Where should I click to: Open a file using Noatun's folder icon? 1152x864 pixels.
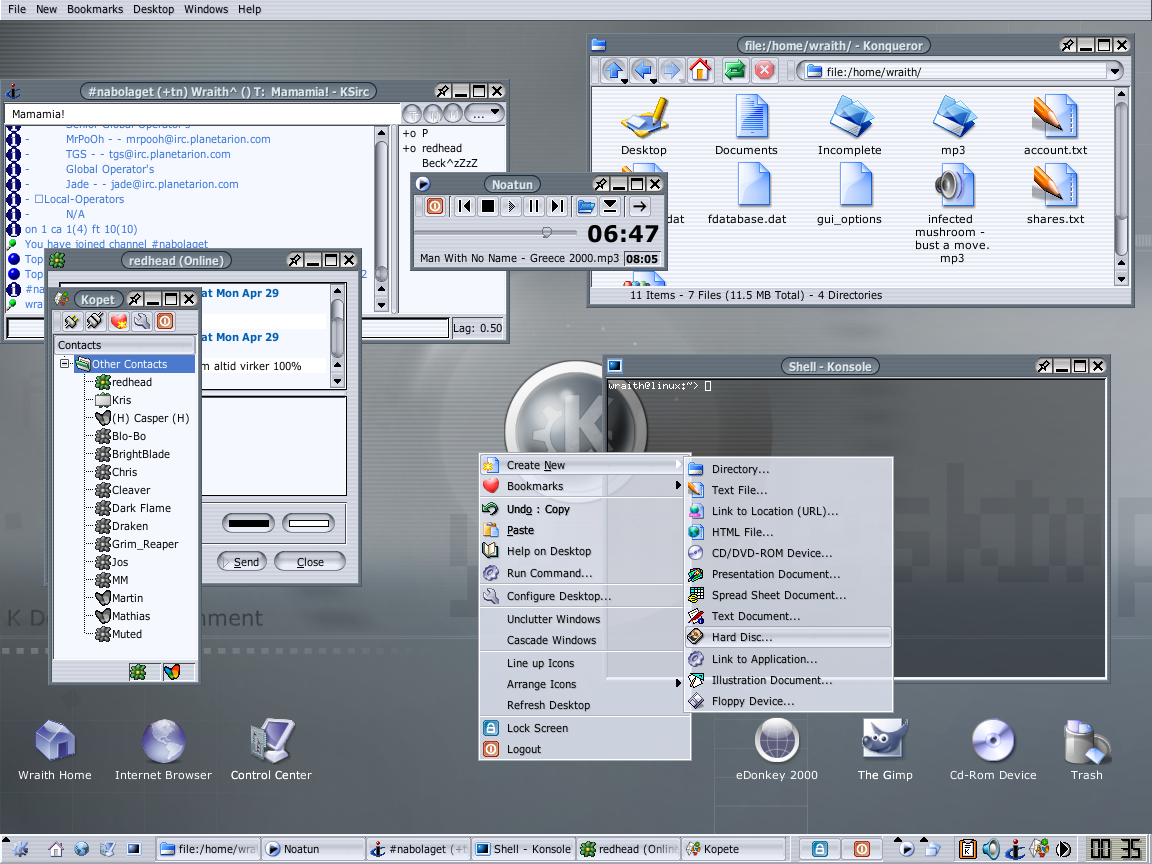point(586,206)
